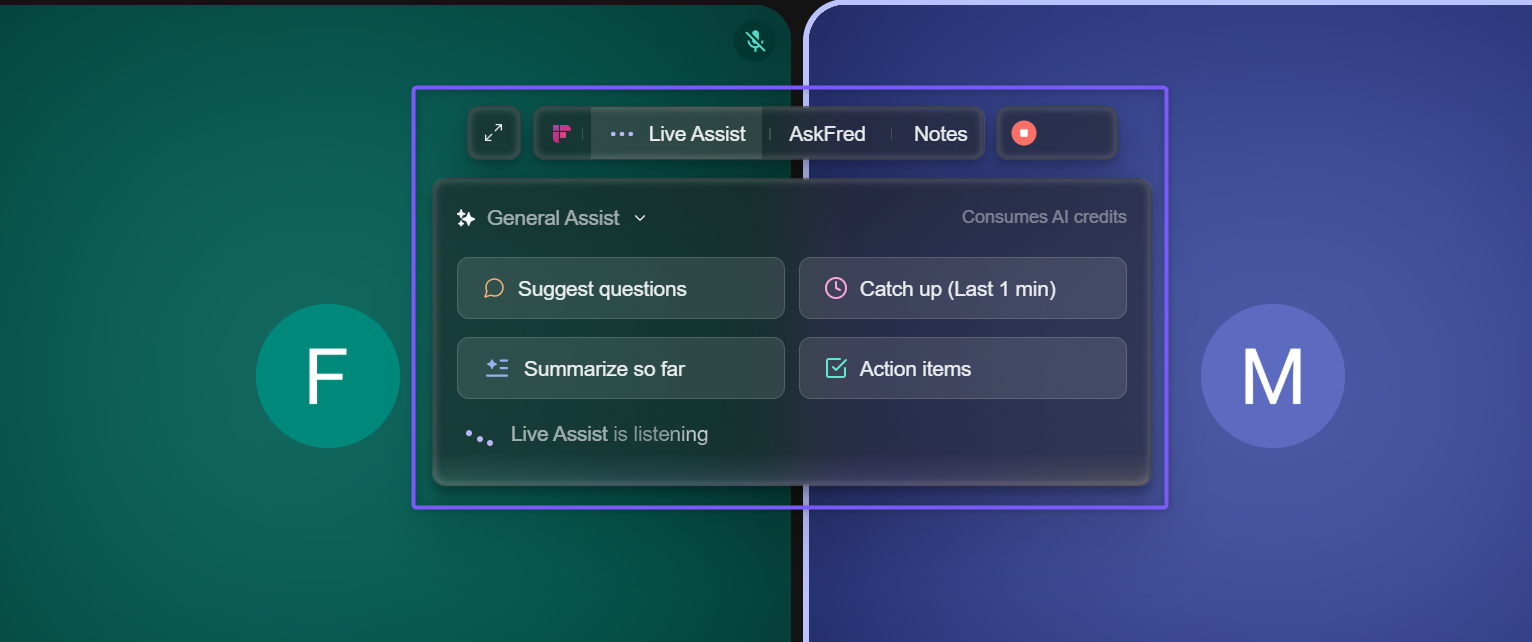
Task: Click the listening dots indicator icon
Action: point(479,437)
